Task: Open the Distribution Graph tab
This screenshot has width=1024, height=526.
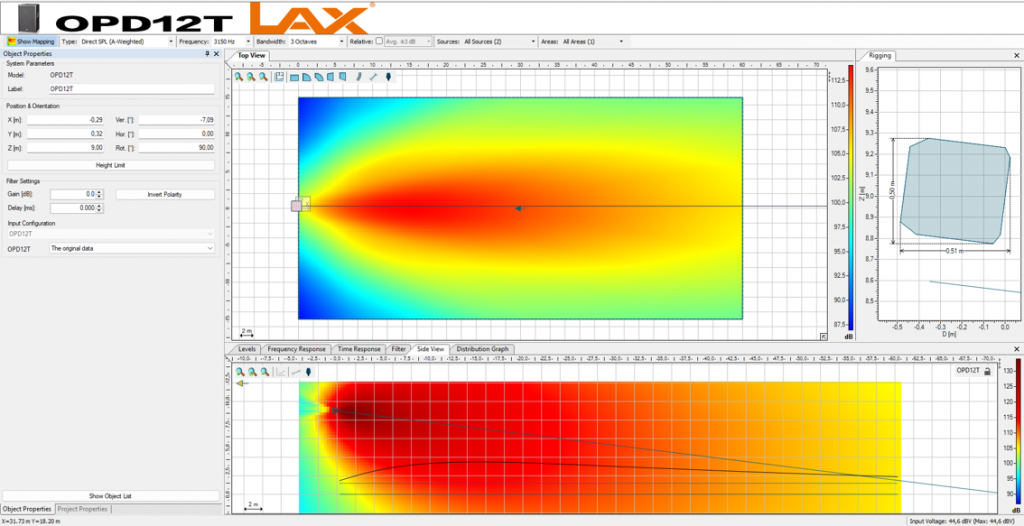Action: [x=482, y=349]
